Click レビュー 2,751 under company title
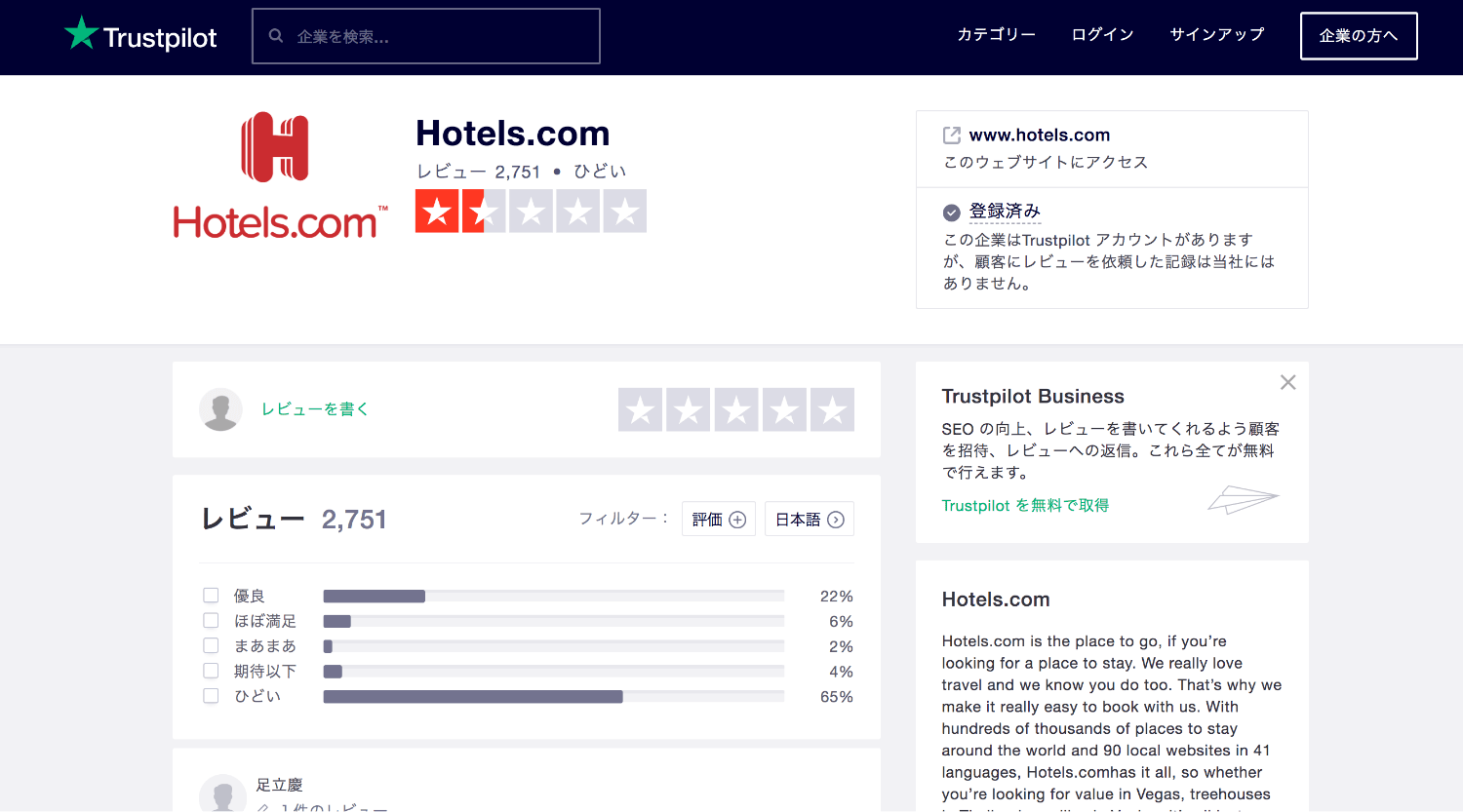1463x812 pixels. (x=478, y=172)
